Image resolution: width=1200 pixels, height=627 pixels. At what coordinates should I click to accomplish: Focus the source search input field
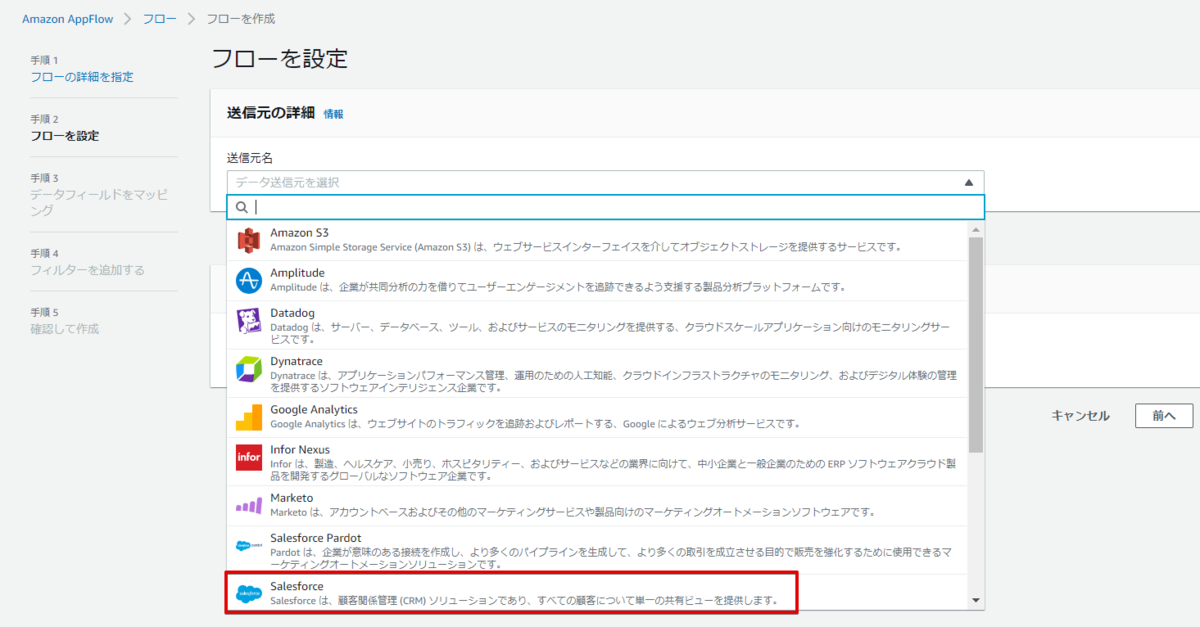pyautogui.click(x=605, y=207)
